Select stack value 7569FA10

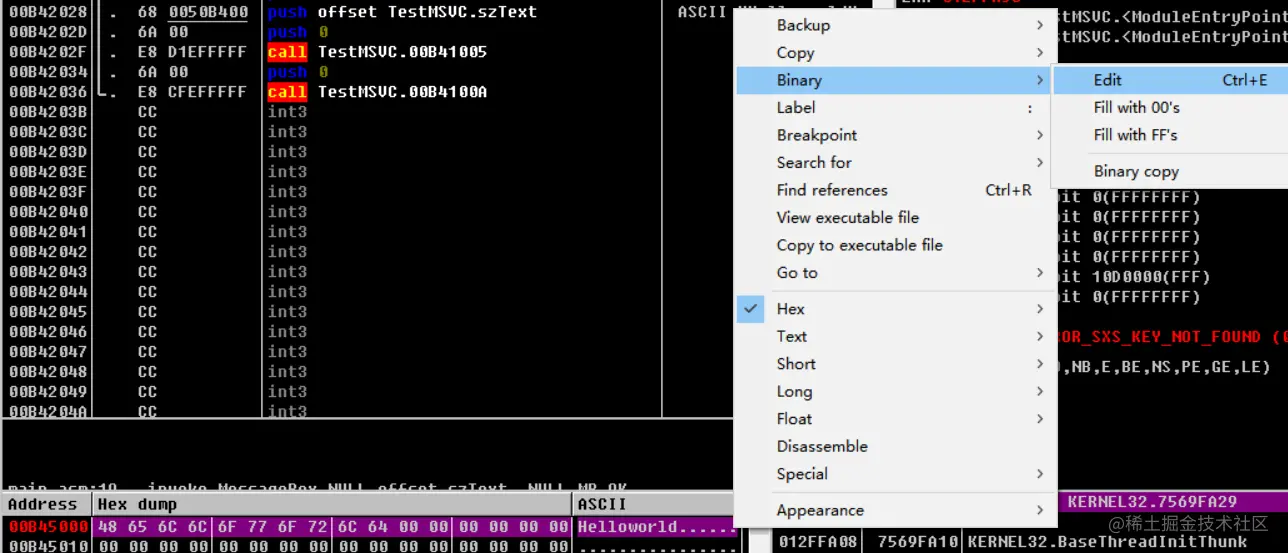[x=917, y=542]
